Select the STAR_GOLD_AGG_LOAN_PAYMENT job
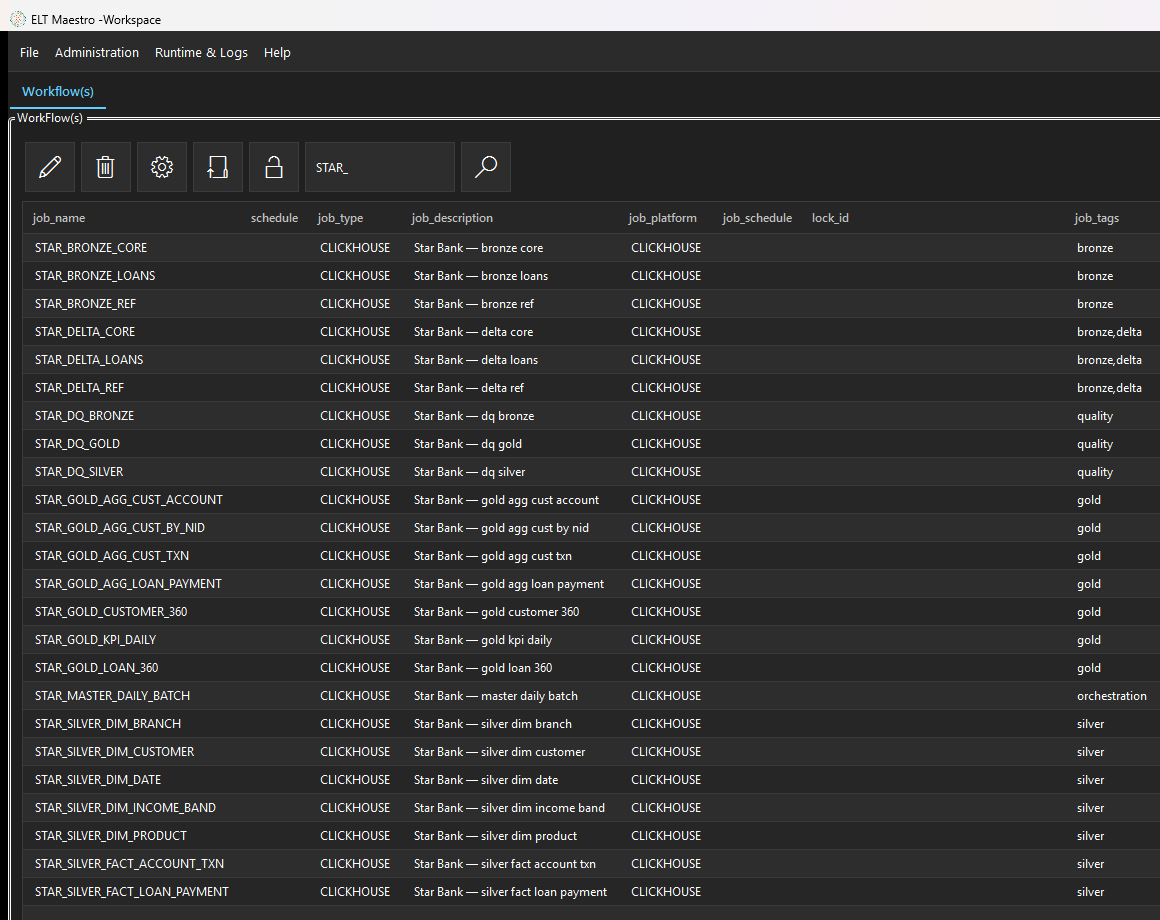This screenshot has width=1160, height=920. coord(128,584)
